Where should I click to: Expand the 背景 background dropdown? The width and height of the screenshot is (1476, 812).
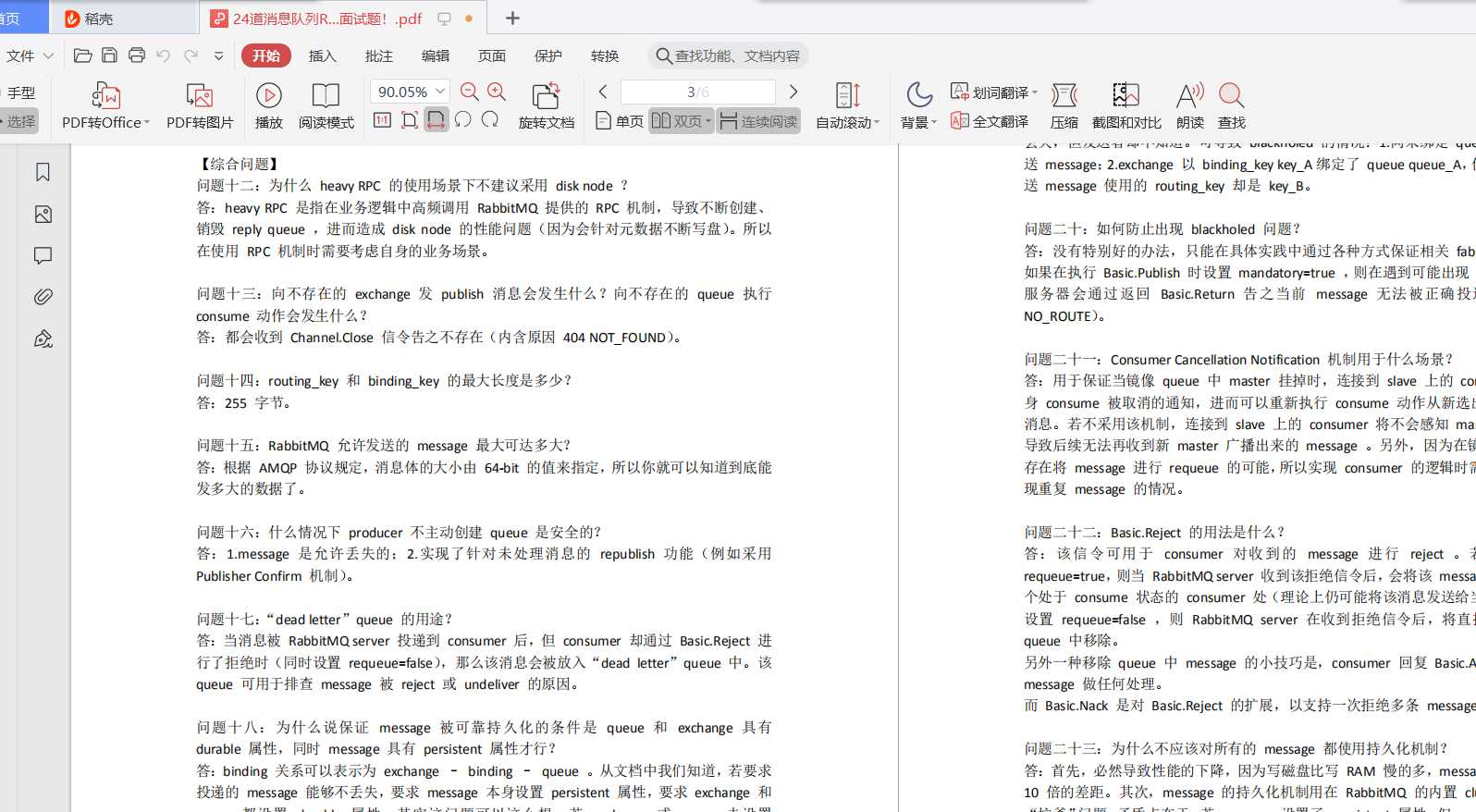934,122
